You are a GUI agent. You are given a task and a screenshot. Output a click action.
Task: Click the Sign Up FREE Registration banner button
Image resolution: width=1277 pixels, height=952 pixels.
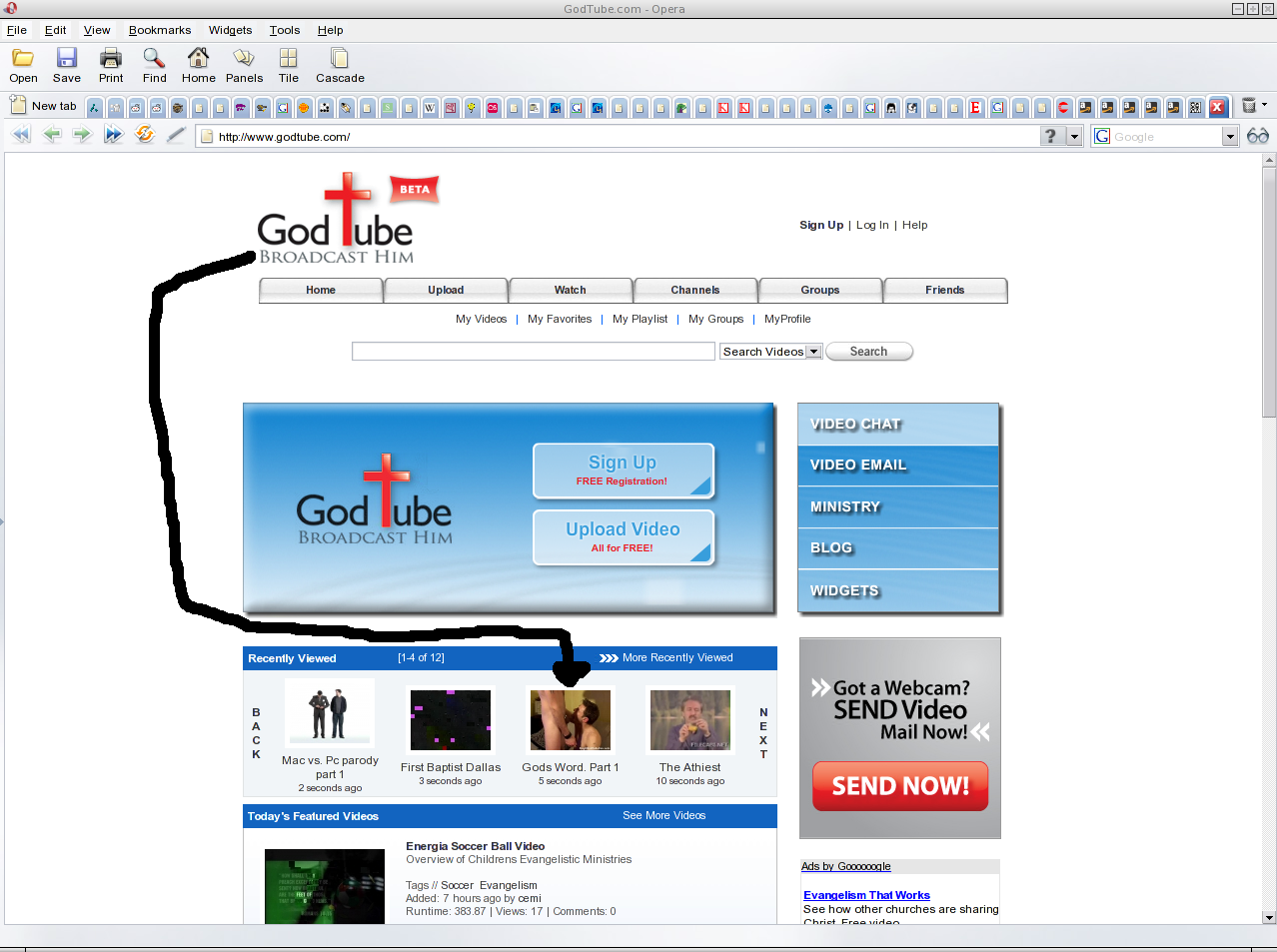[x=624, y=471]
